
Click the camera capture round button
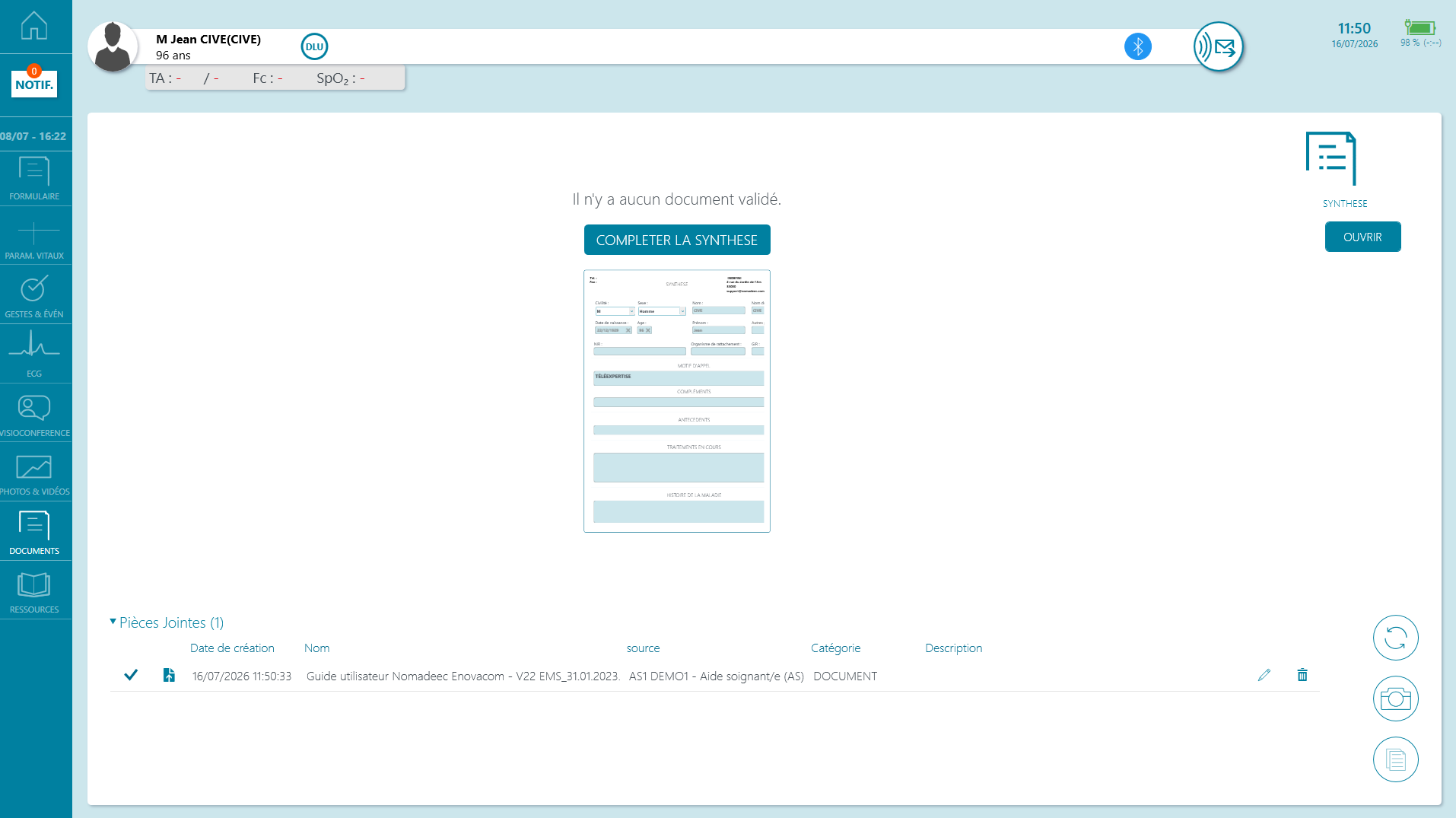(x=1395, y=699)
